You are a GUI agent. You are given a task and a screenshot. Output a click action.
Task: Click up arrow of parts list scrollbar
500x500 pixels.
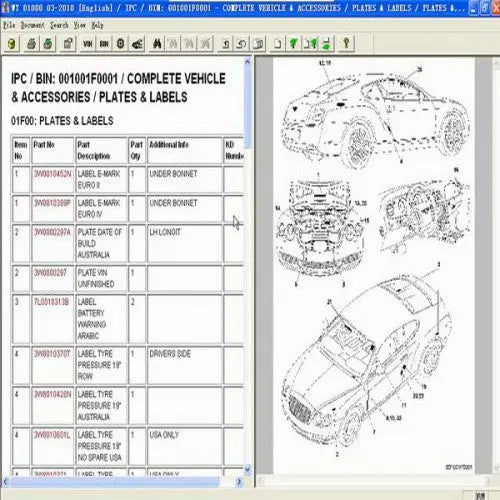coord(247,62)
